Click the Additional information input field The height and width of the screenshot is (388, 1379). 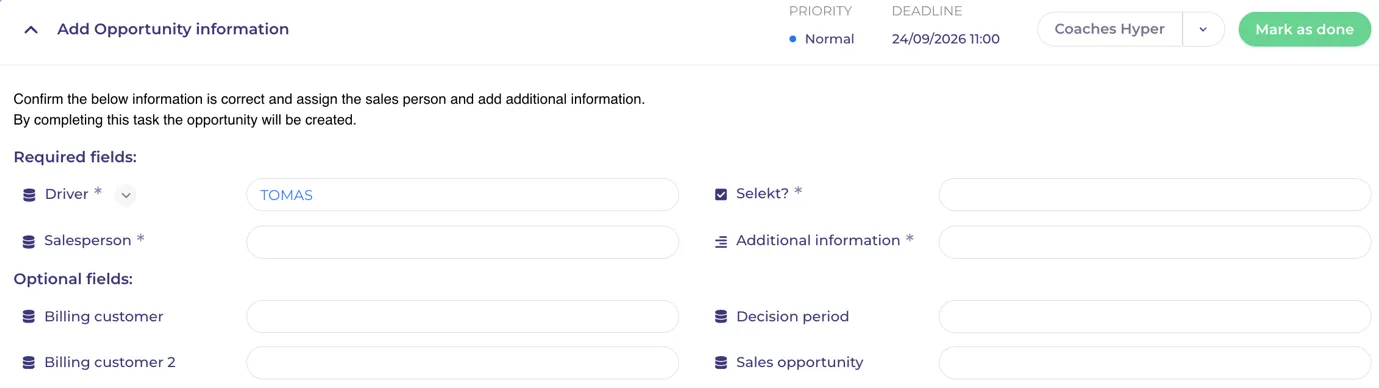click(x=1154, y=242)
